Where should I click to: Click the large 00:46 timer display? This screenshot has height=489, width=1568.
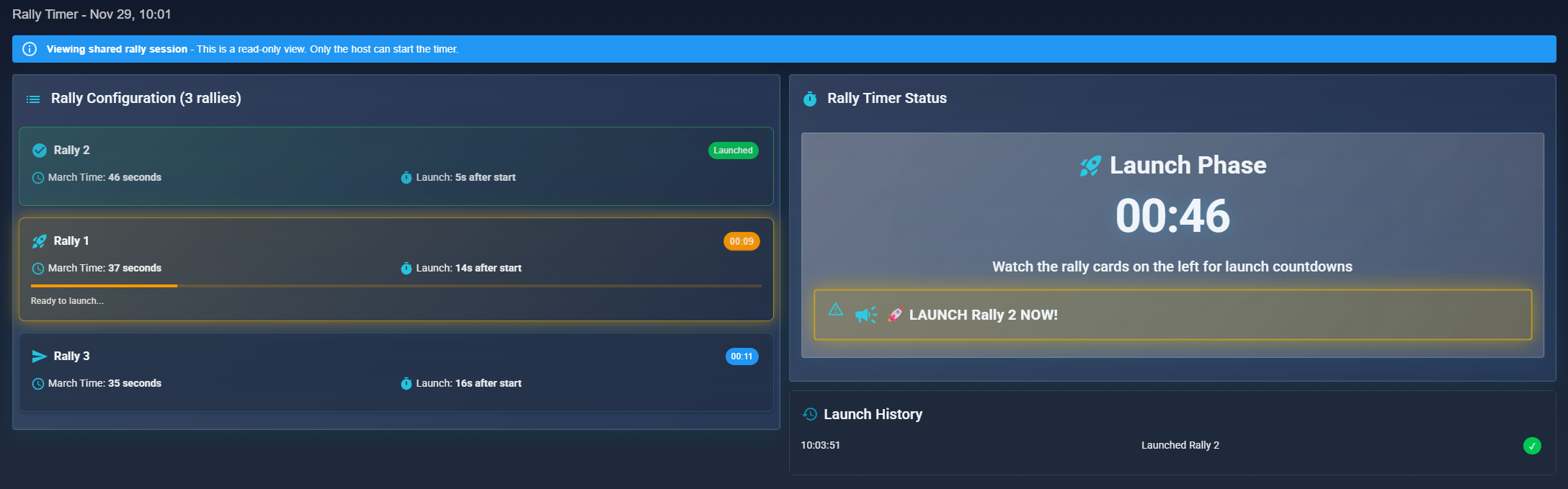1172,215
